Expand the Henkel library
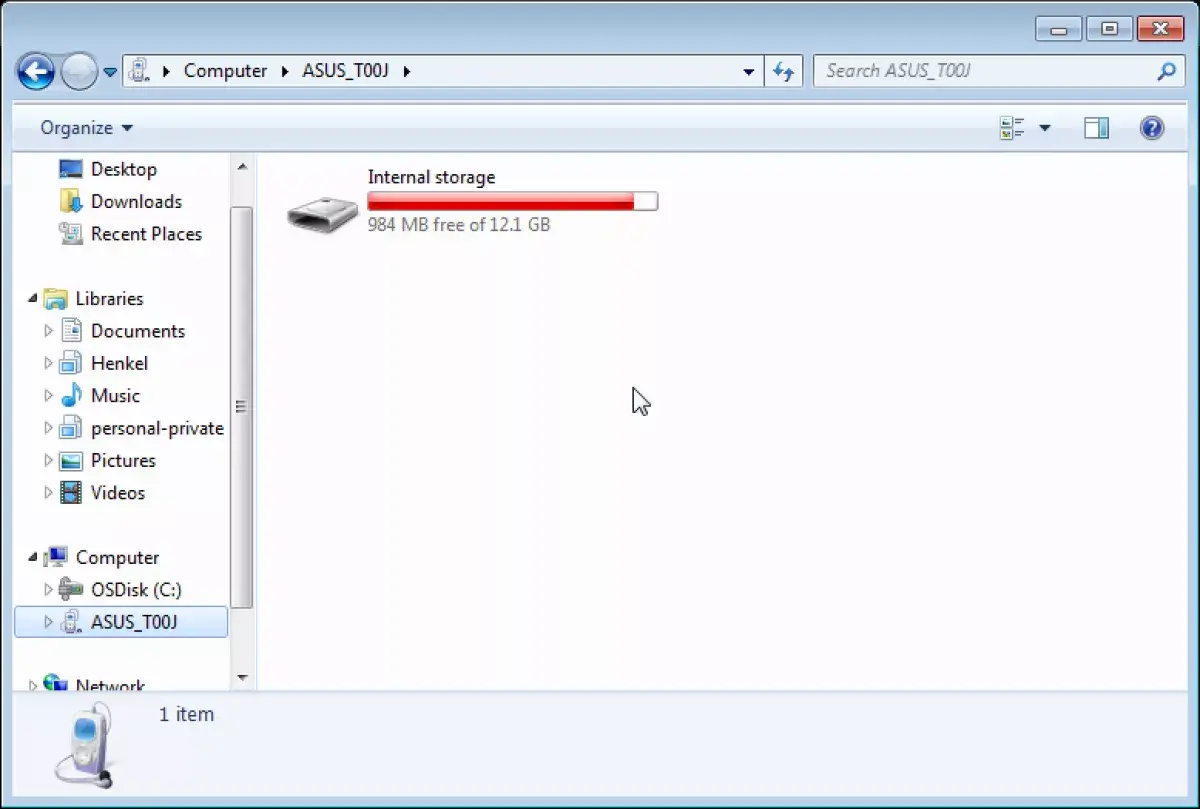The height and width of the screenshot is (809, 1200). coord(48,363)
